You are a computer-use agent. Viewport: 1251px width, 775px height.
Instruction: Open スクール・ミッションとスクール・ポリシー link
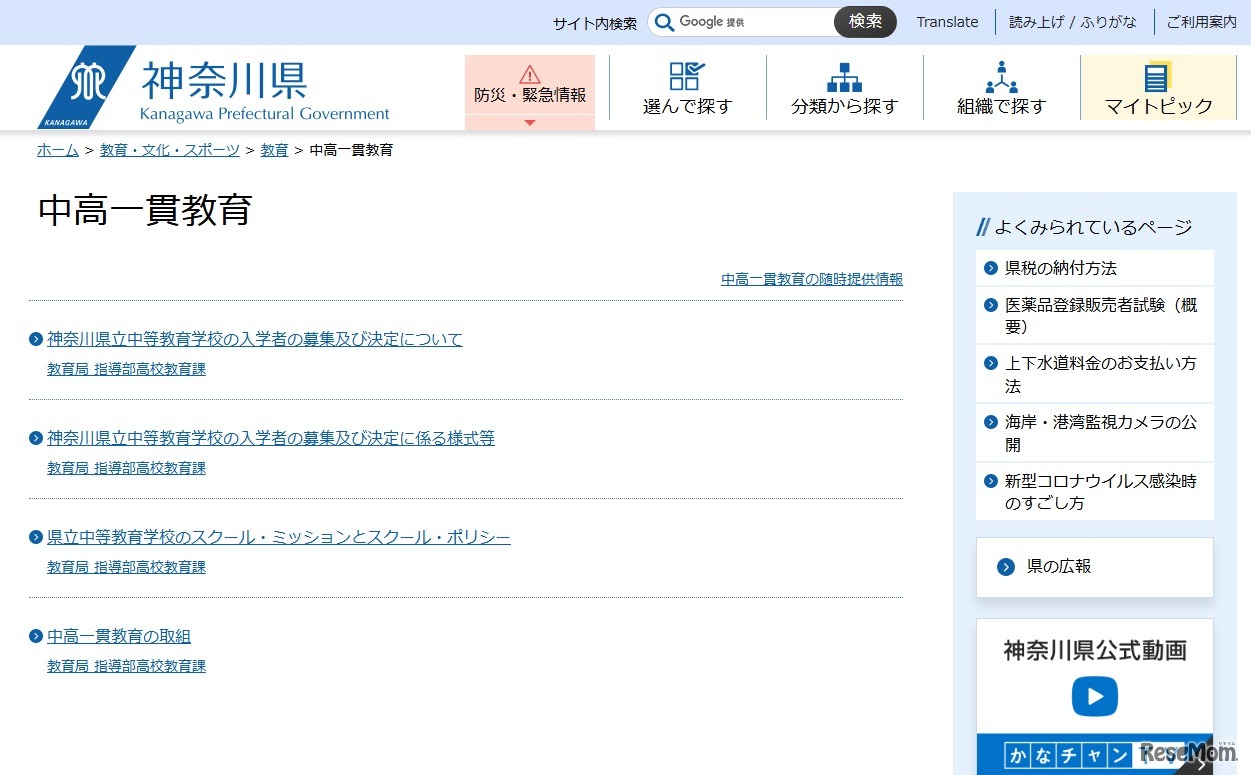[x=278, y=537]
